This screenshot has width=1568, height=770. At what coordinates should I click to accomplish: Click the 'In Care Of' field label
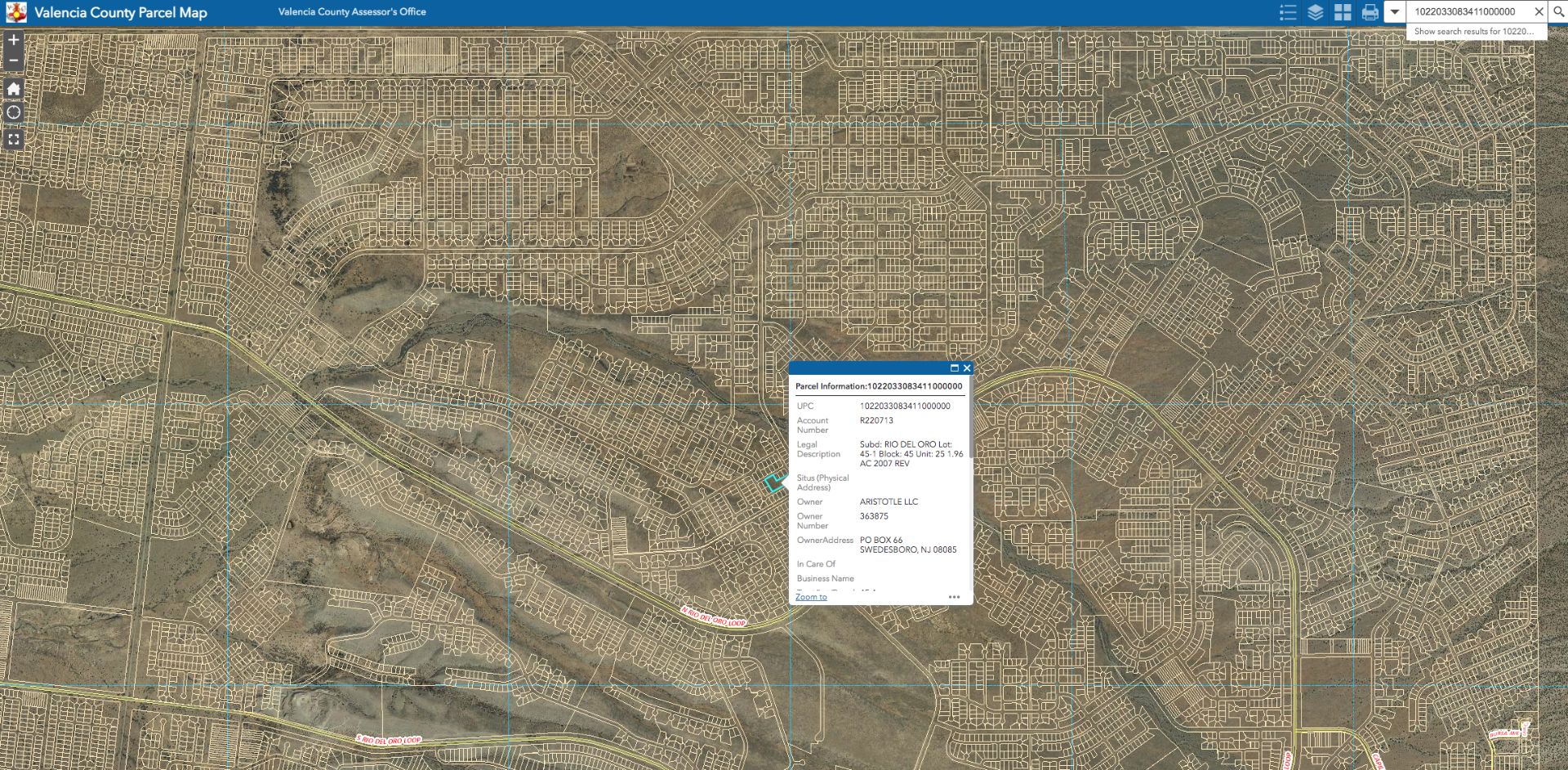816,563
